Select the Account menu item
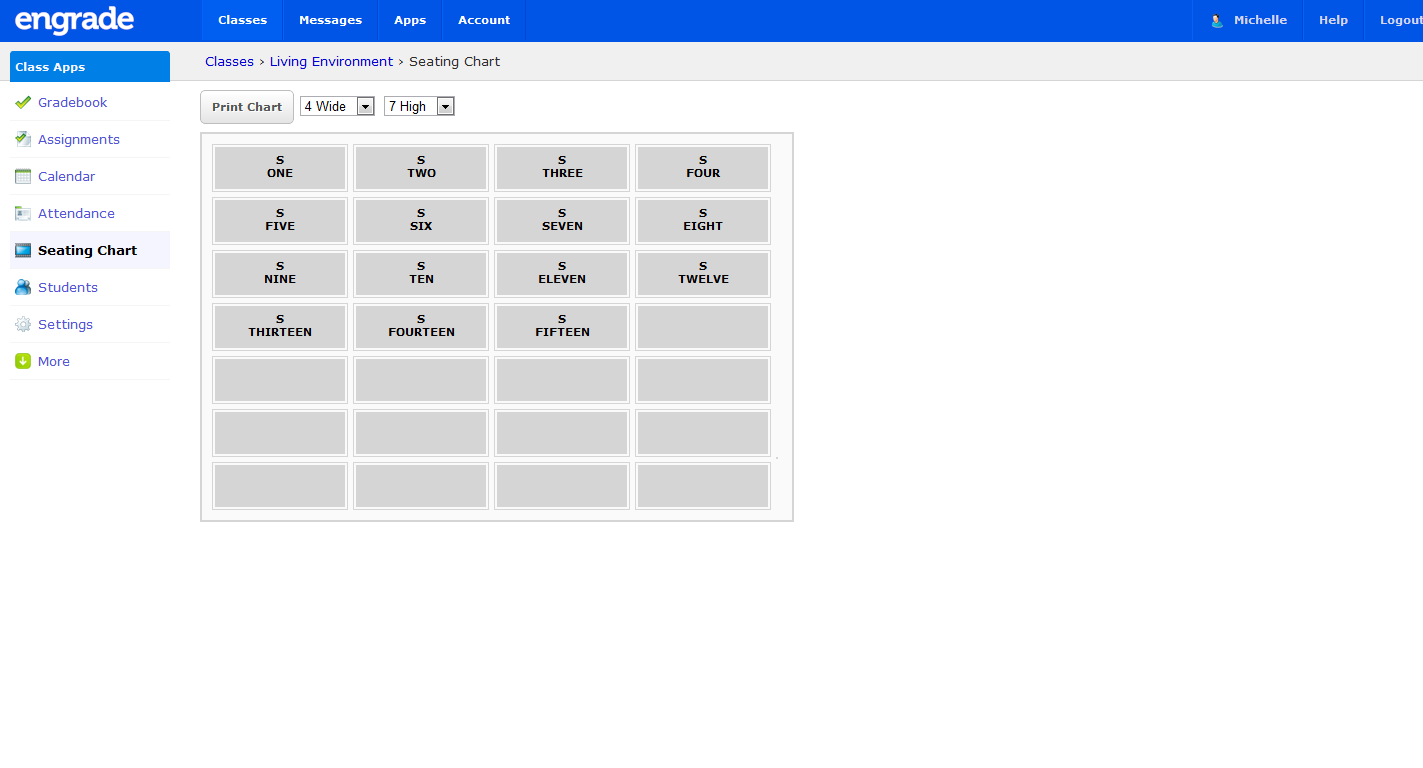Image resolution: width=1423 pixels, height=768 pixels. pyautogui.click(x=483, y=19)
